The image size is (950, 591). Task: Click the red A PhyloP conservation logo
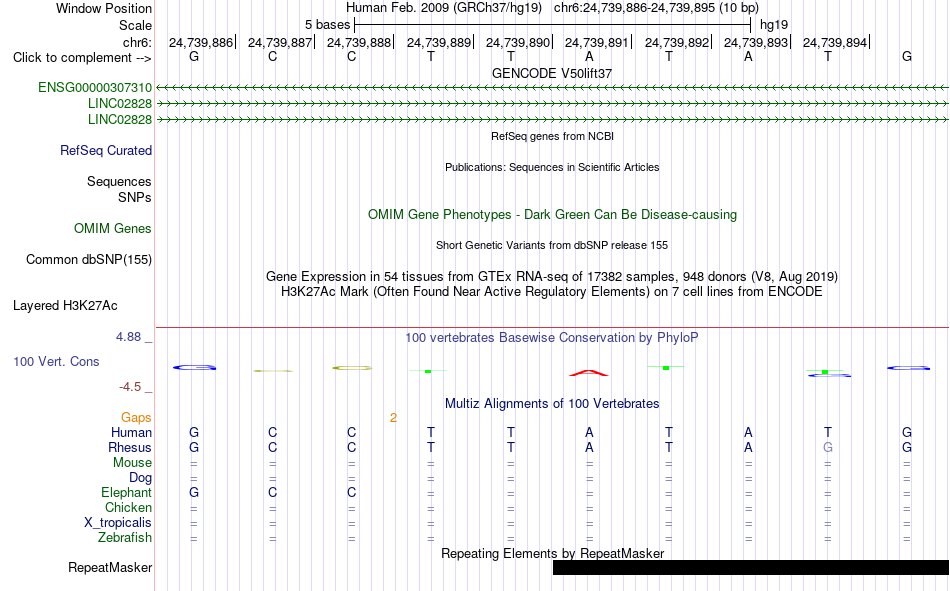coord(589,373)
